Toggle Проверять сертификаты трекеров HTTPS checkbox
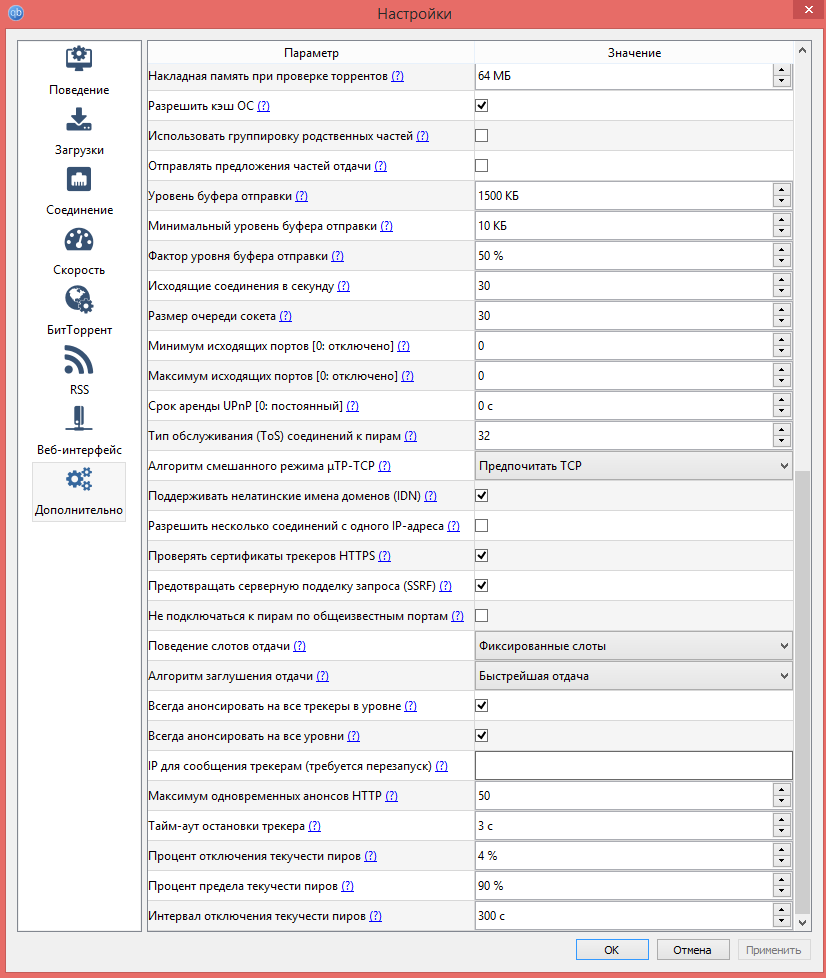 (481, 555)
